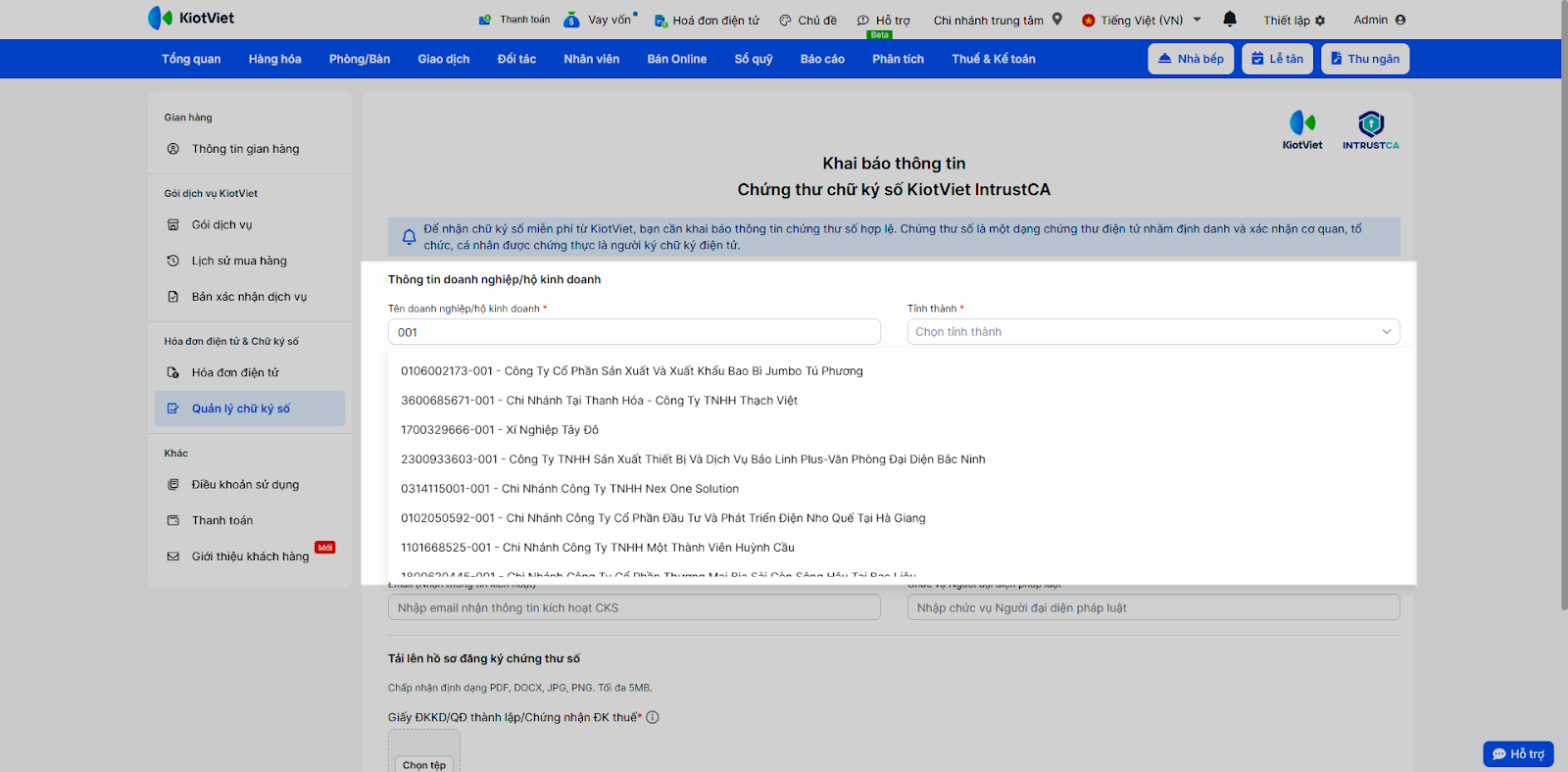Click the Giới thiệu khách hàng envelope icon
The height and width of the screenshot is (772, 1568).
pyautogui.click(x=173, y=556)
